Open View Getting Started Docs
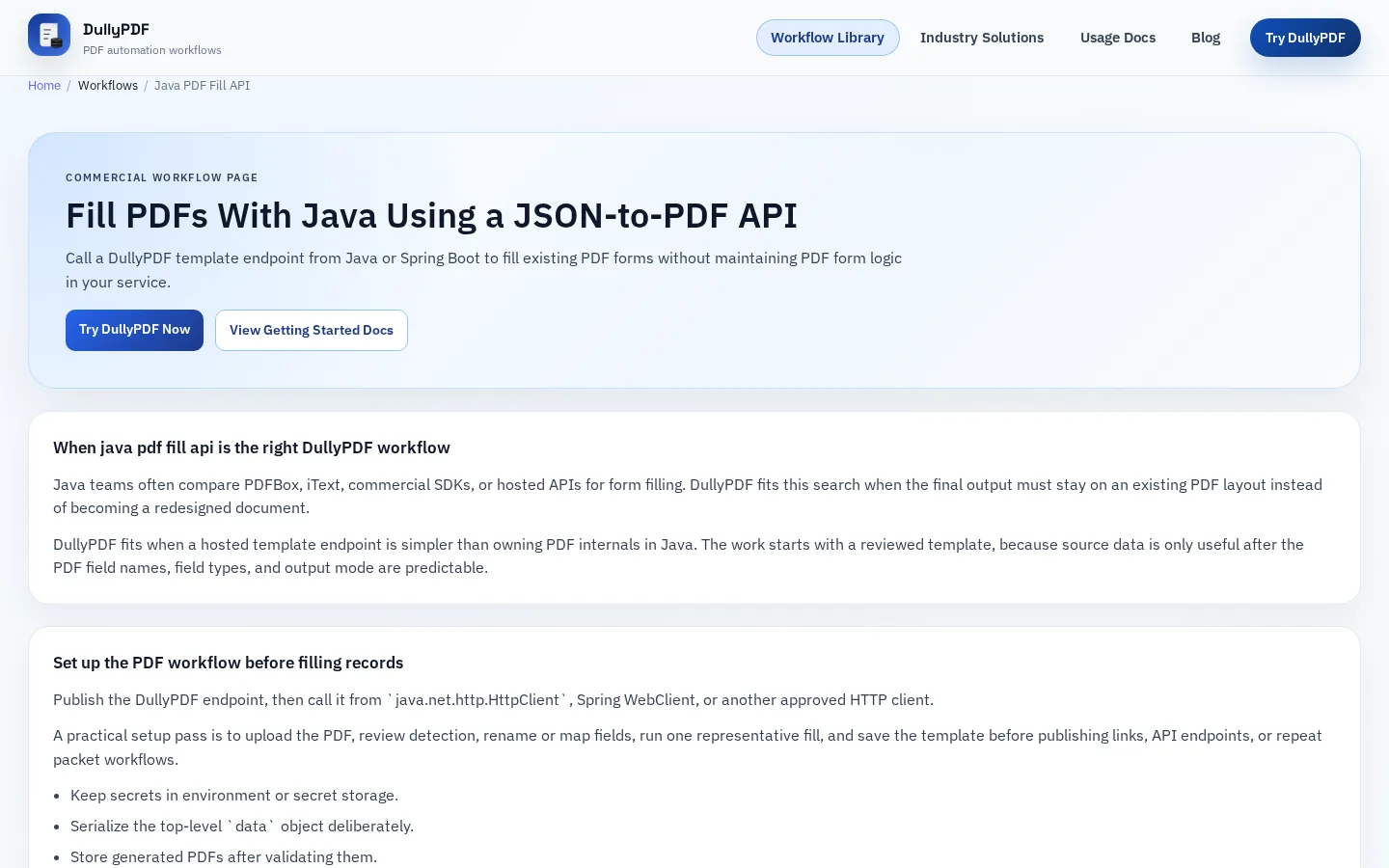This screenshot has height=868, width=1389. (x=312, y=330)
